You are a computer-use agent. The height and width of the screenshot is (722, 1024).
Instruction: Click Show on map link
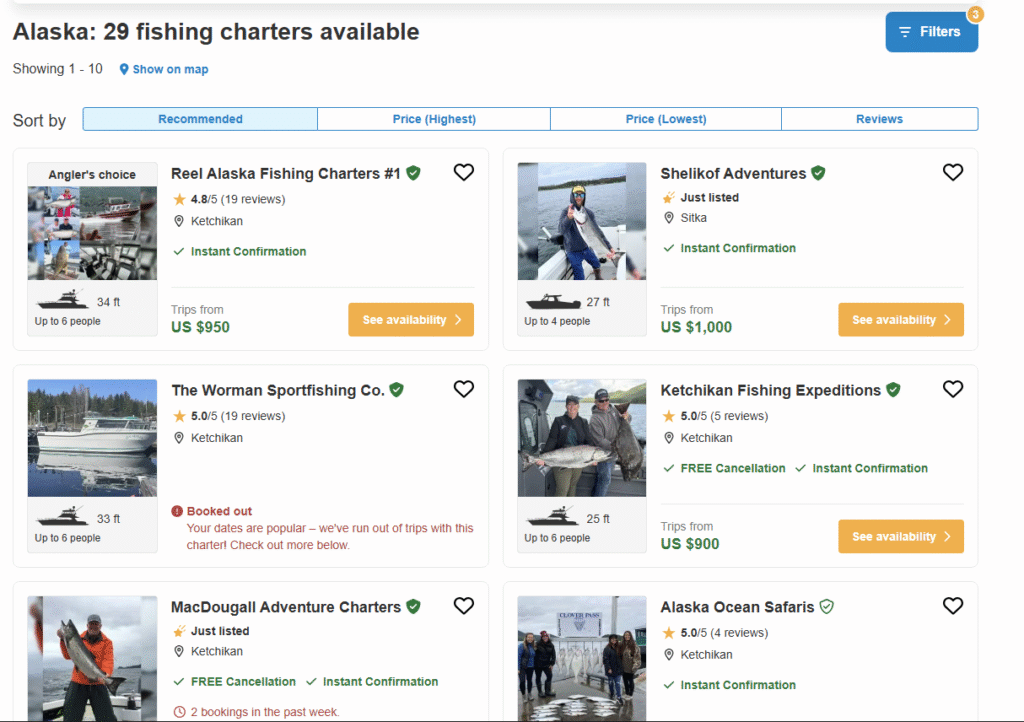[170, 69]
